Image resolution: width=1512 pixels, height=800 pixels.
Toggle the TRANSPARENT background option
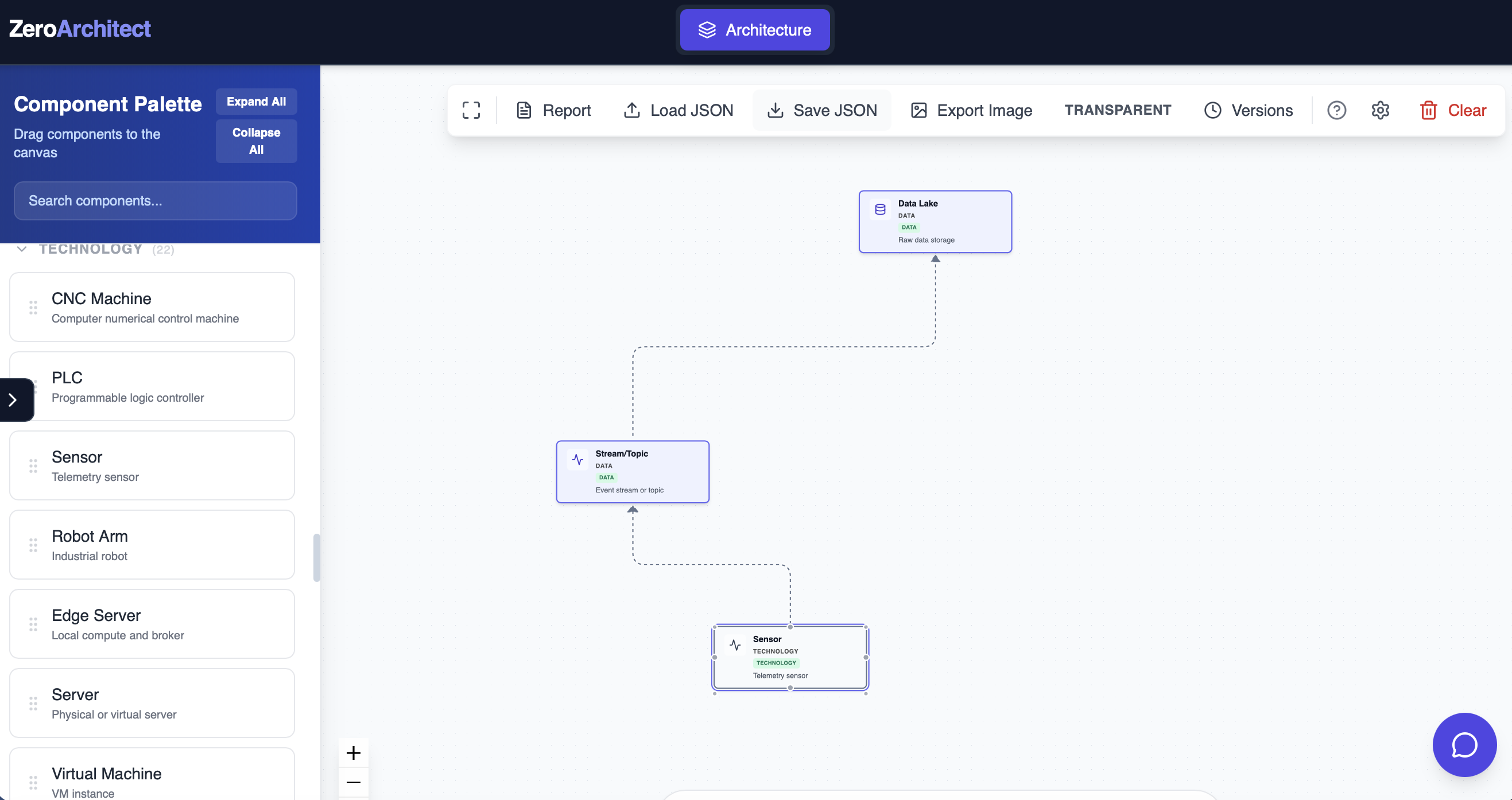pyautogui.click(x=1118, y=110)
